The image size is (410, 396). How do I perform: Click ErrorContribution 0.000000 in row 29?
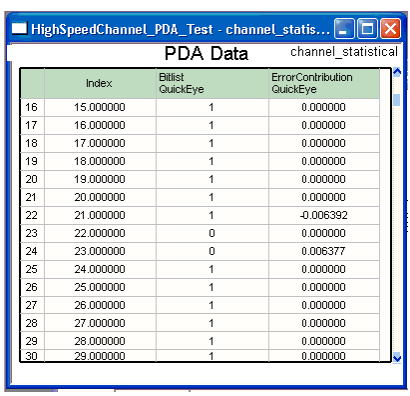[324, 341]
